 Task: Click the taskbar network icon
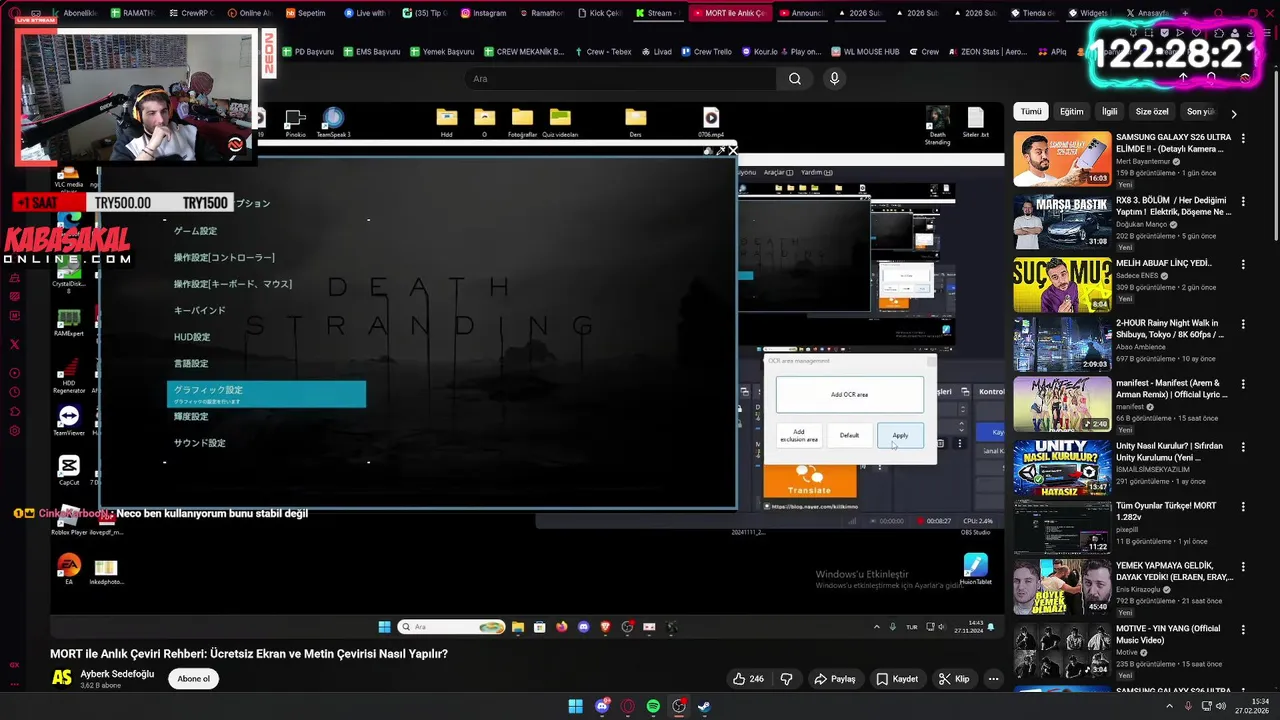[1204, 706]
